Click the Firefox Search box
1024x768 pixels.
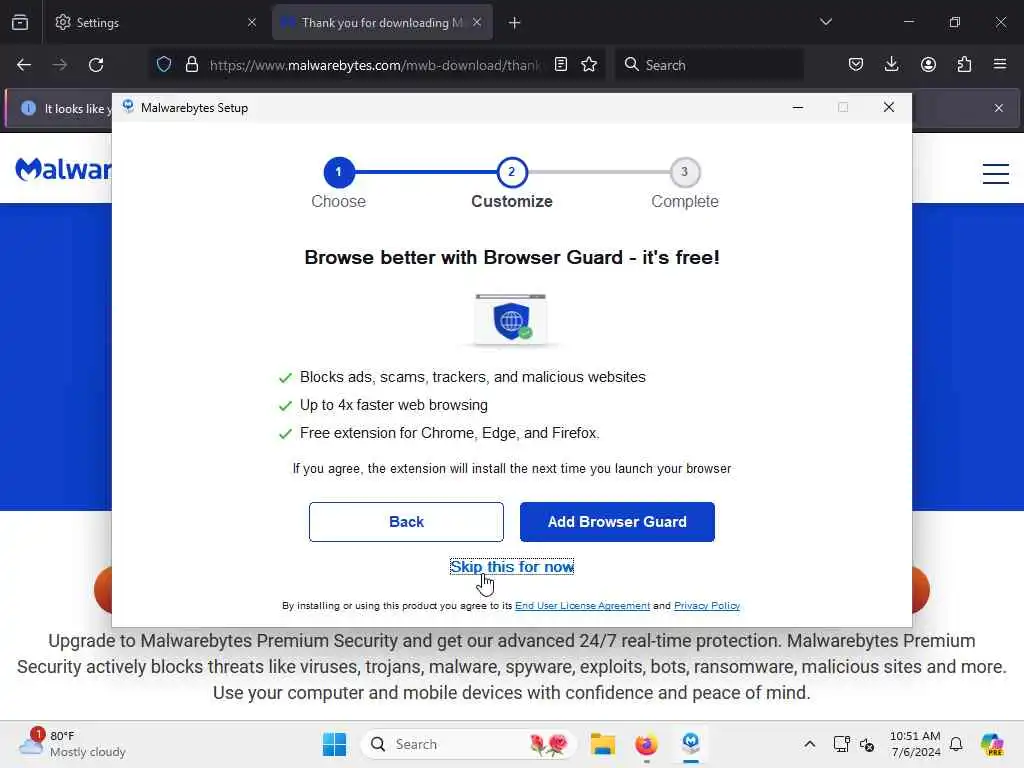coord(709,65)
